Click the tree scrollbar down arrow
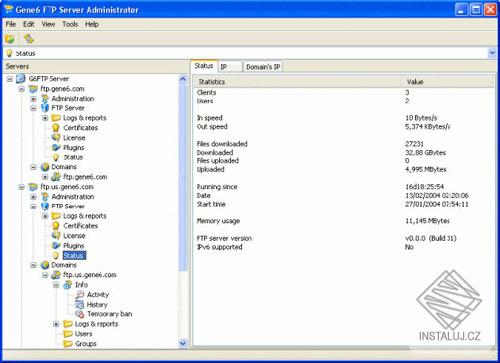Viewport: 500px width, 363px height. (183, 343)
